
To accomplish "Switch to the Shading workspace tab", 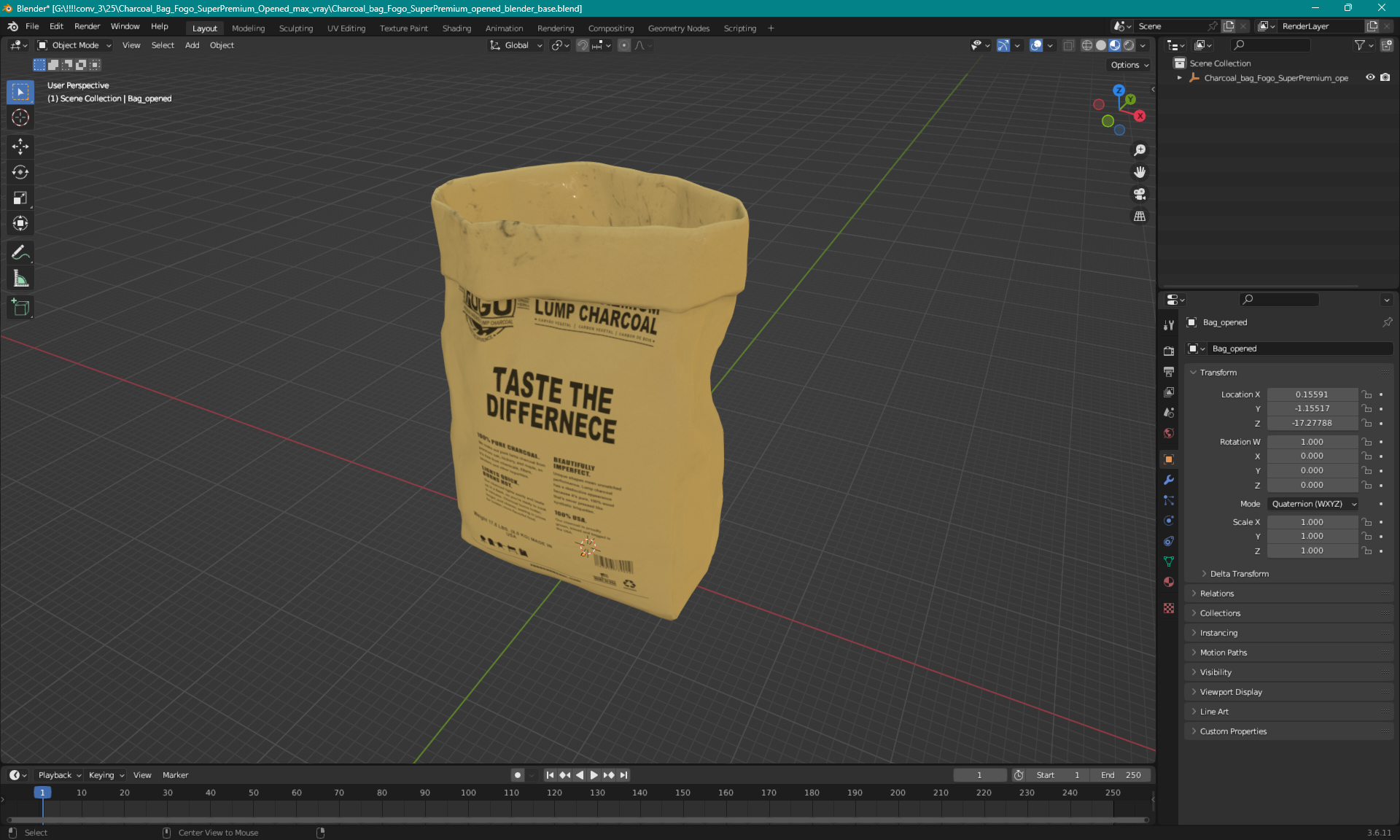I will (x=456, y=28).
